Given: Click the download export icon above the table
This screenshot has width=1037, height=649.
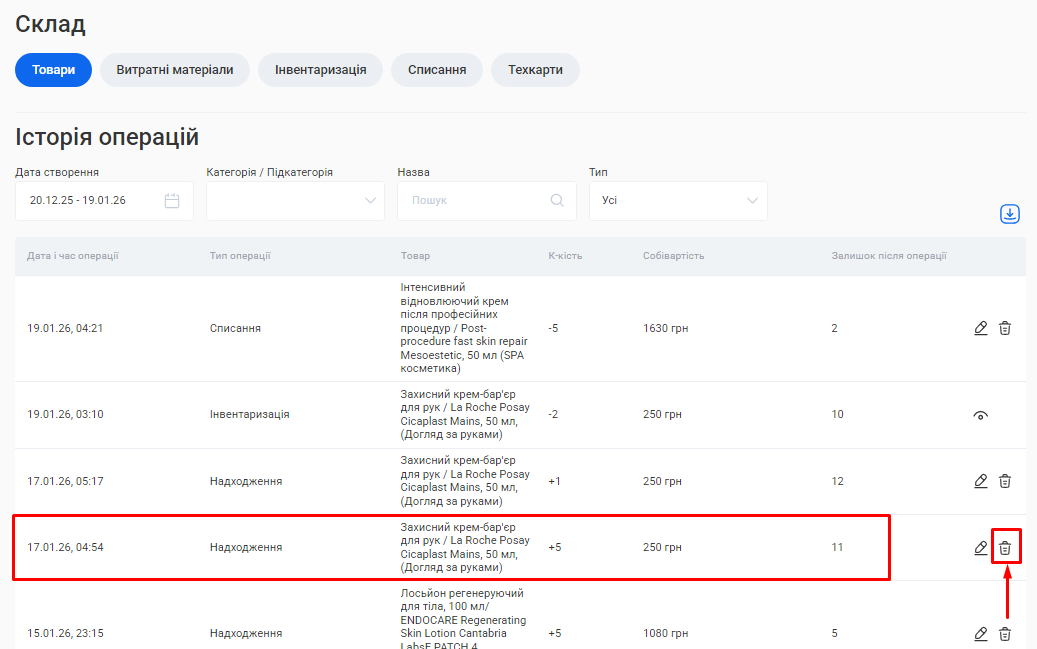Looking at the screenshot, I should pyautogui.click(x=1009, y=214).
